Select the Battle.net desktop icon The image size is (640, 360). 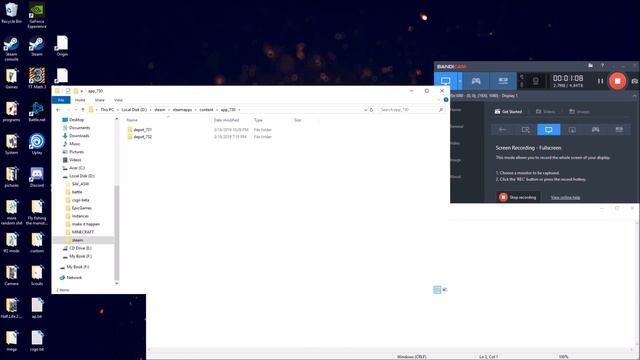click(37, 111)
